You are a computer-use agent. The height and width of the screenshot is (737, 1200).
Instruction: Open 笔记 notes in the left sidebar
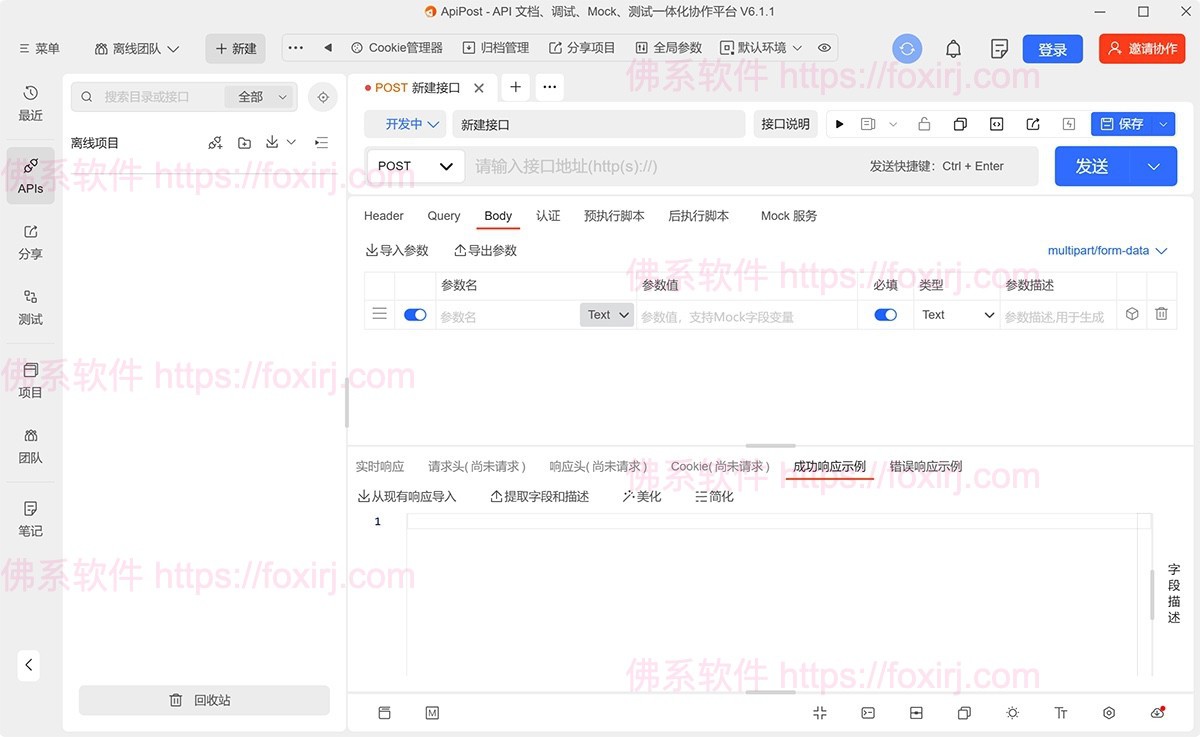[30, 519]
